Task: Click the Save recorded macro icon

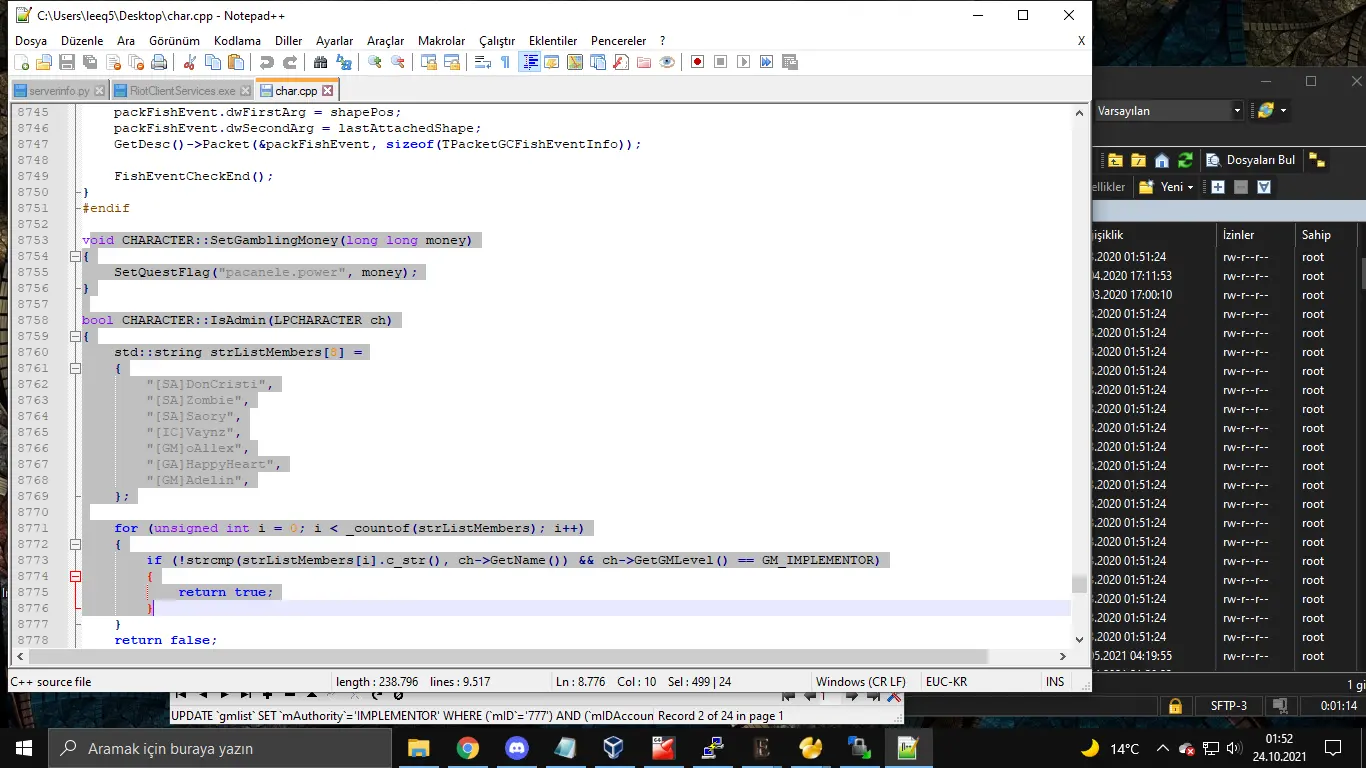Action: pyautogui.click(x=790, y=62)
